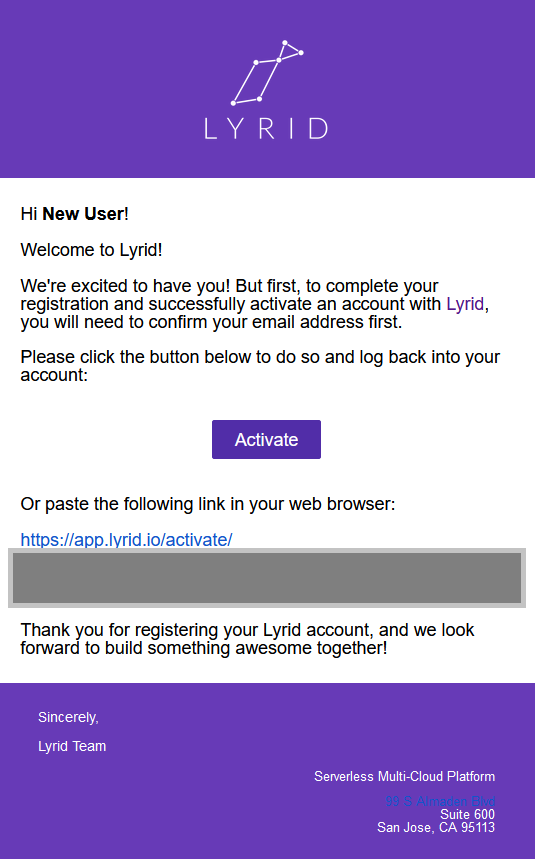Click the Serverless Multi-Cloud Platform tagline
Screen dimensions: 535x859
pos(404,776)
